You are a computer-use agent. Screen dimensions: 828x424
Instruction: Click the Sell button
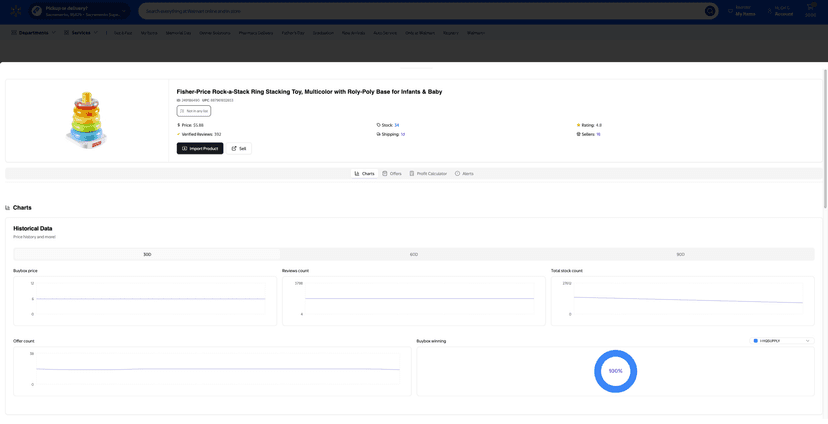click(x=239, y=149)
